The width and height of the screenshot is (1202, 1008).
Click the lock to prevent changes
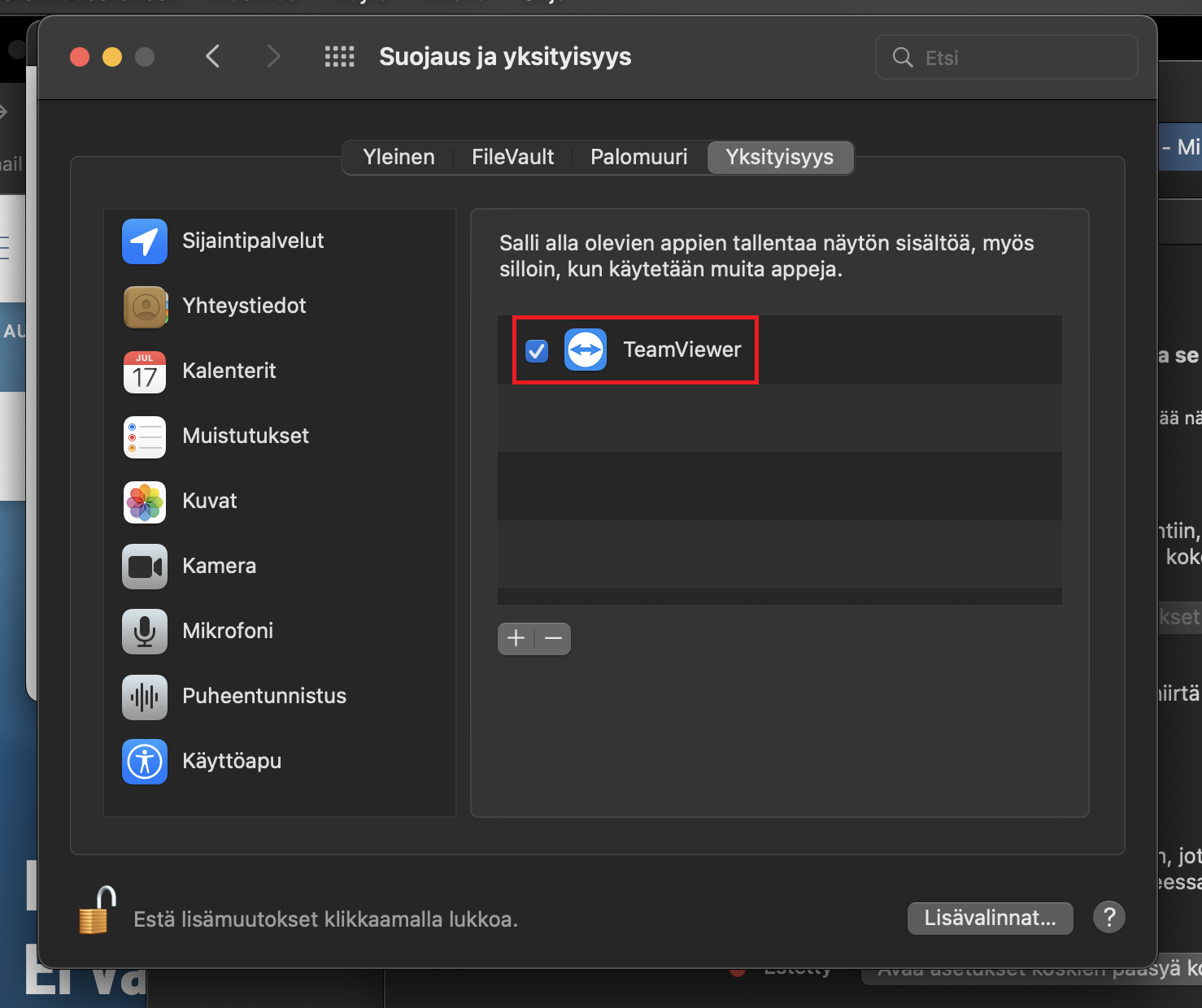97,910
